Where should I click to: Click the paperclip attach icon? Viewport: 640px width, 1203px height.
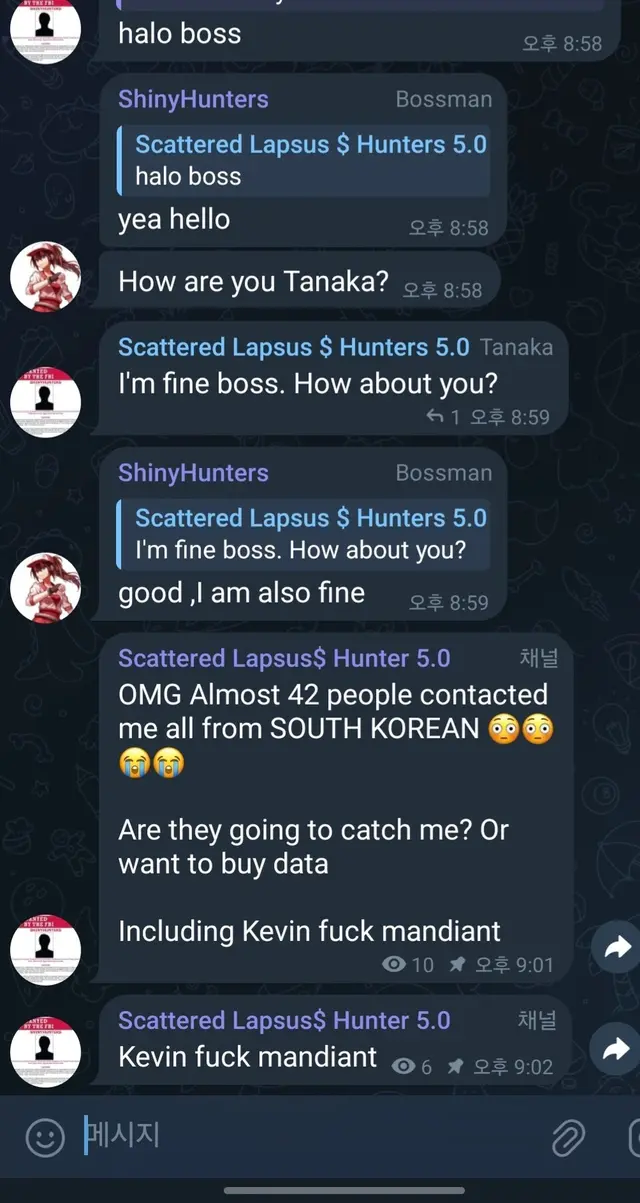(x=568, y=1137)
